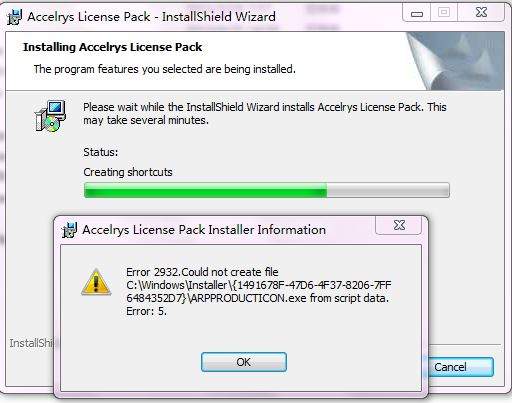Click the computer and CD installer icon
The height and width of the screenshot is (403, 512).
(x=50, y=116)
